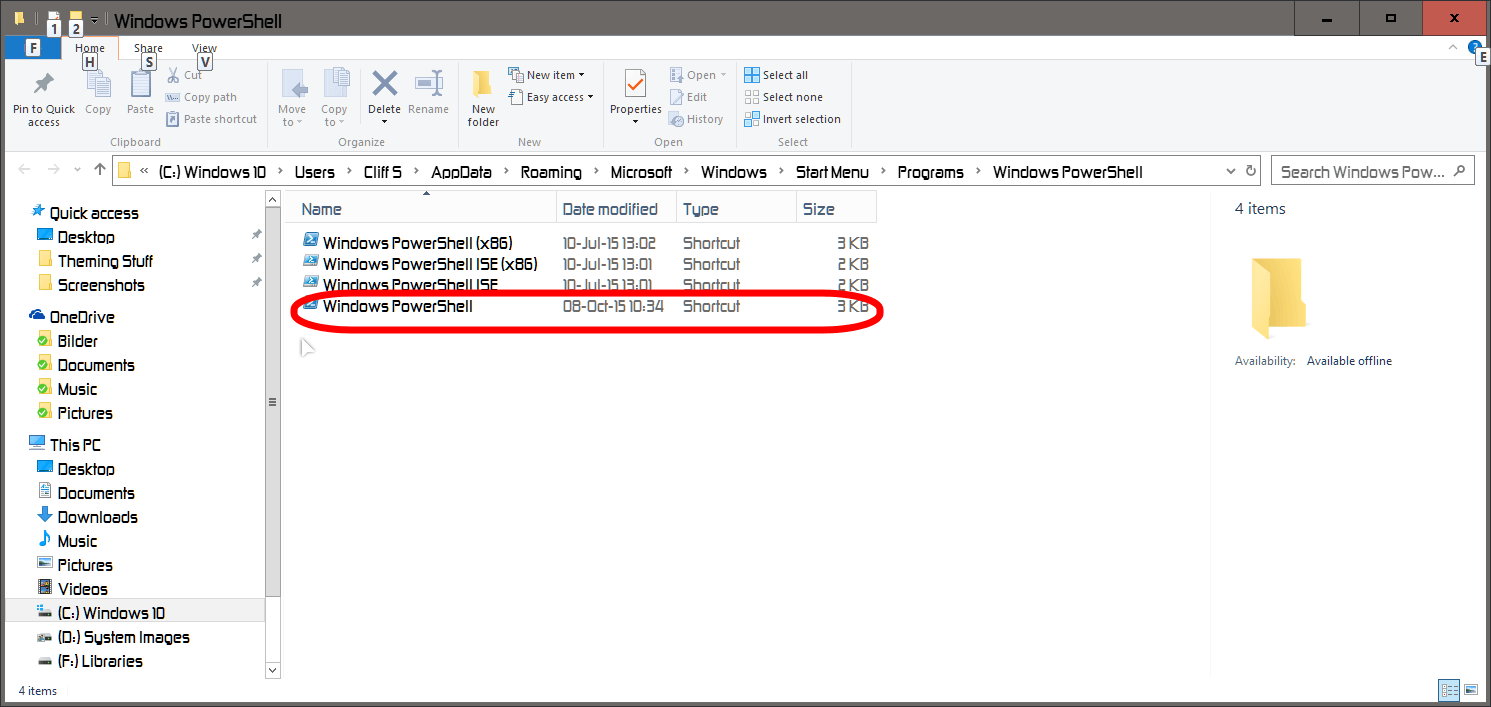
Task: Collapse the ribbon chevron
Action: [x=1453, y=47]
